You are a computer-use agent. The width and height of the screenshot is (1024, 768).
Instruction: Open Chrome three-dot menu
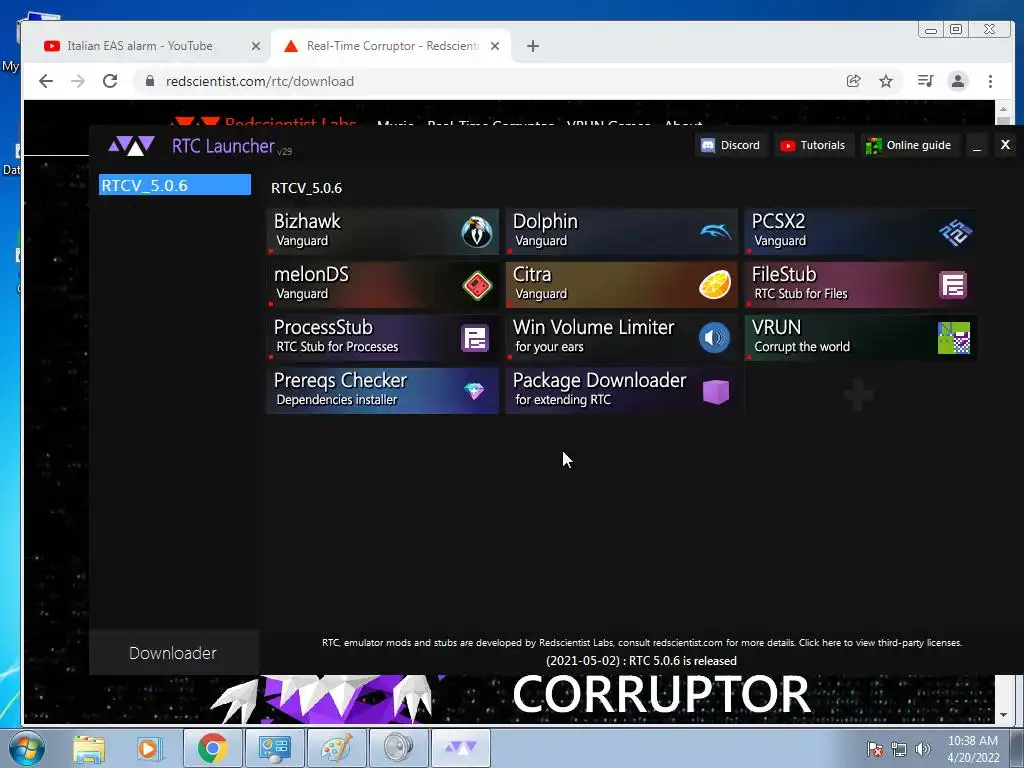990,81
